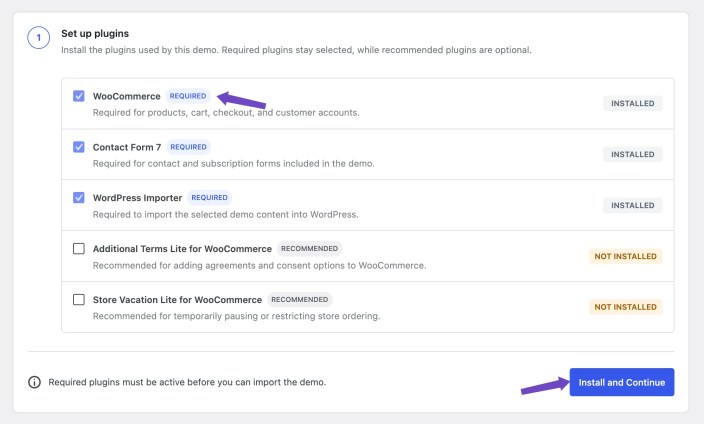
Task: Click the RECOMMENDED badge on Additional Terms Lite
Action: point(309,248)
